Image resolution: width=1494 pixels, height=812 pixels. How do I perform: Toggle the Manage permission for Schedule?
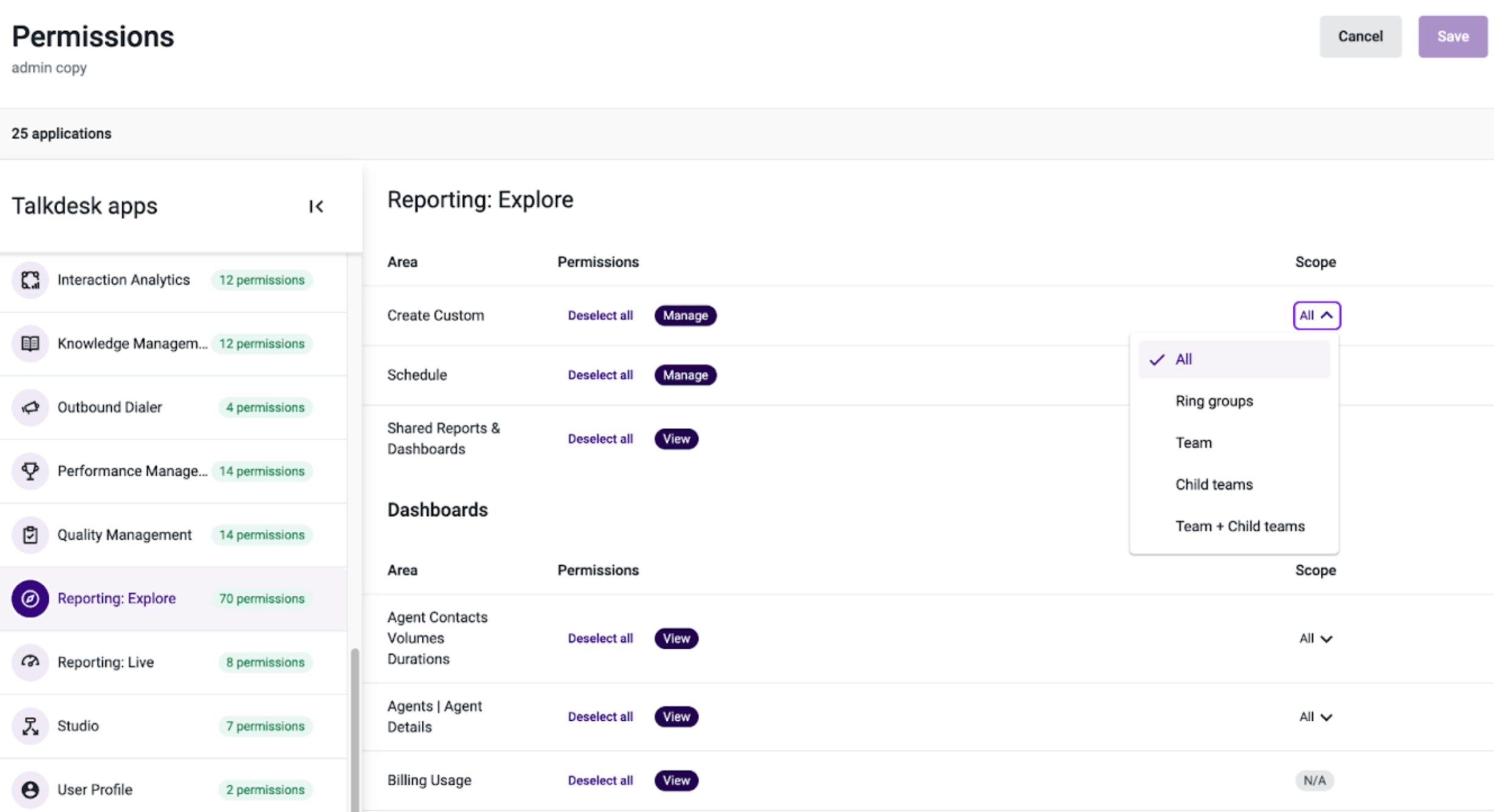pos(685,375)
